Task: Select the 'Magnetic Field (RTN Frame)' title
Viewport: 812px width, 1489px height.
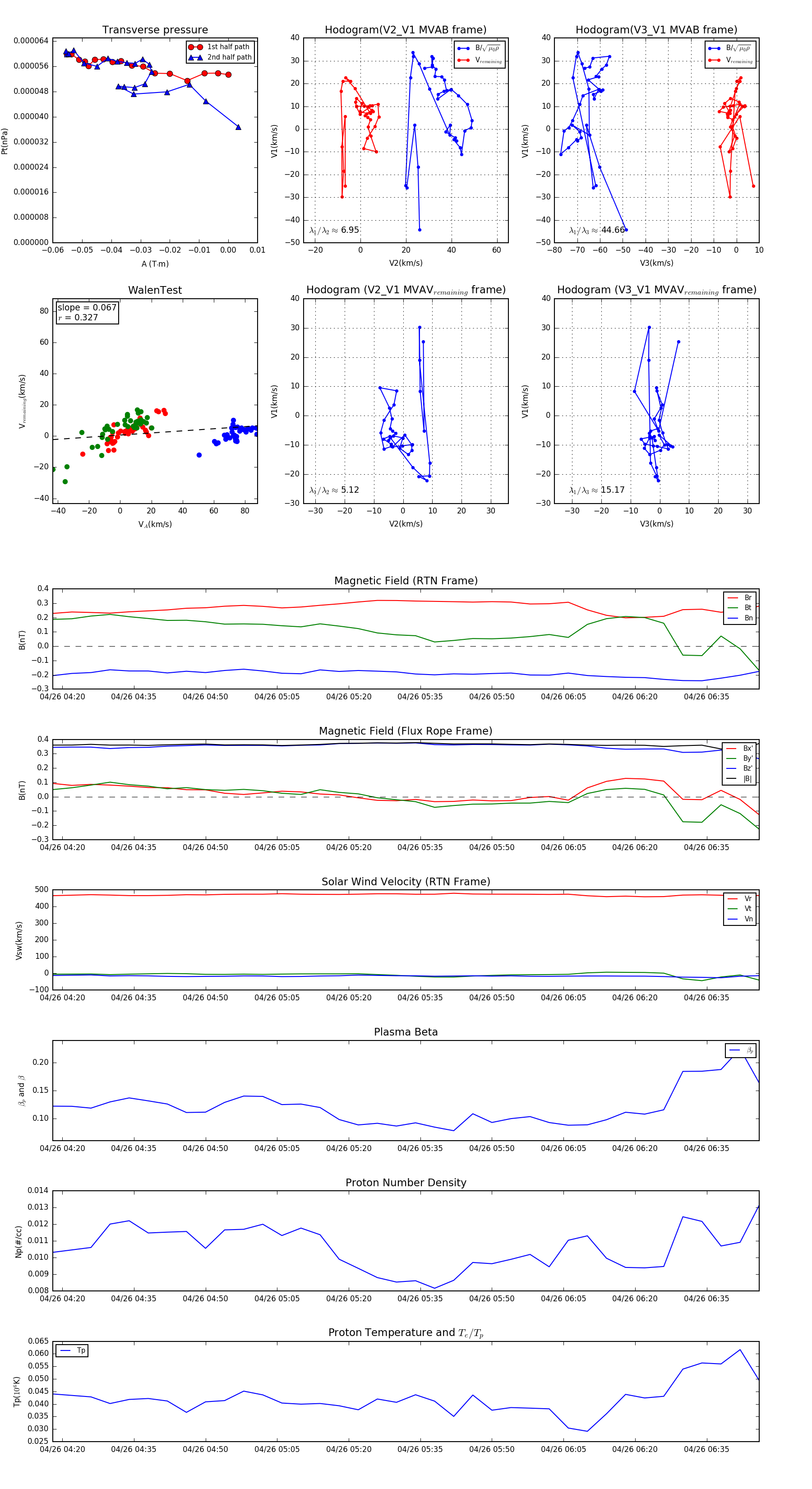Action: [x=406, y=581]
